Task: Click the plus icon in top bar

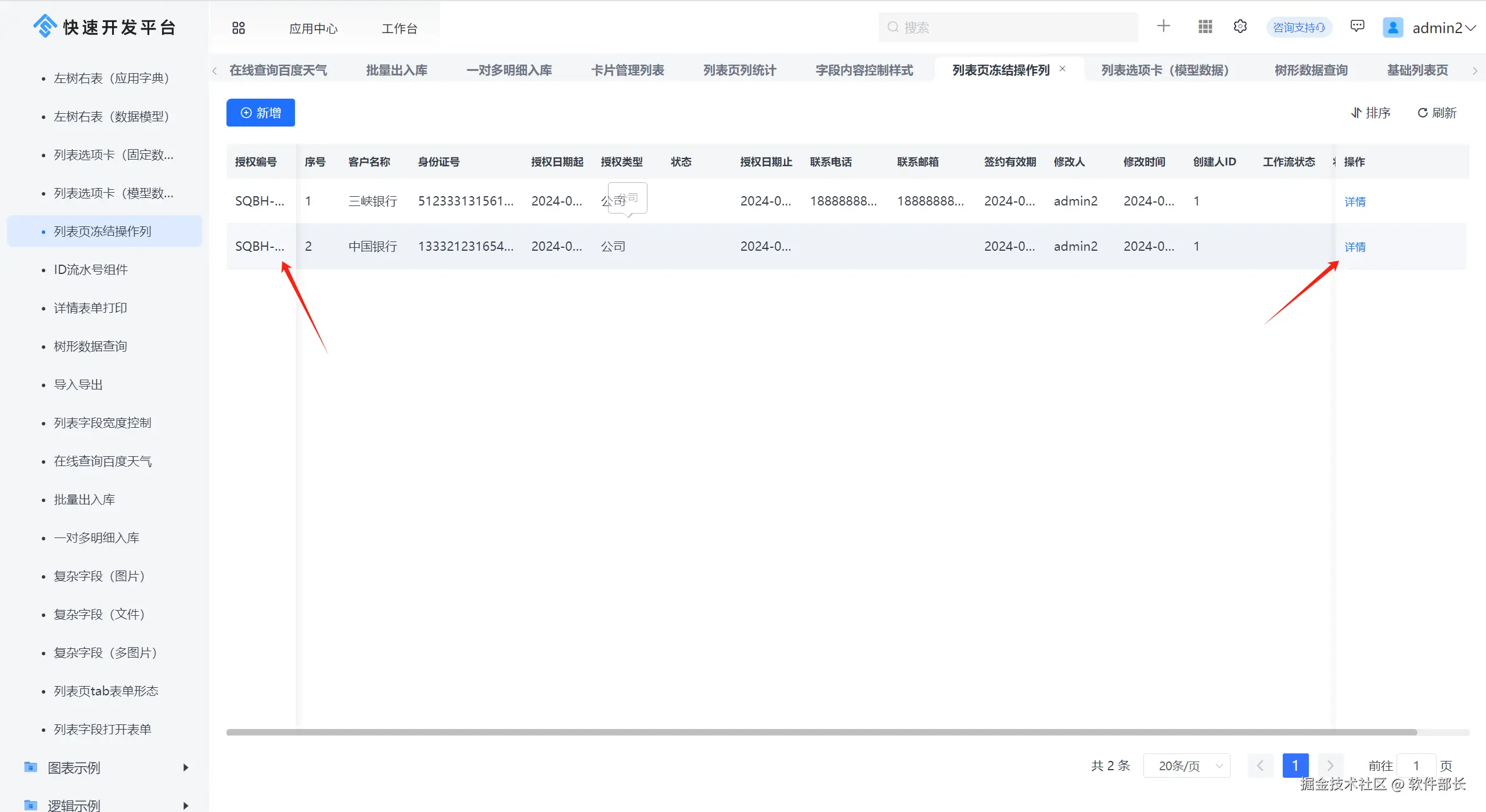Action: (1163, 26)
